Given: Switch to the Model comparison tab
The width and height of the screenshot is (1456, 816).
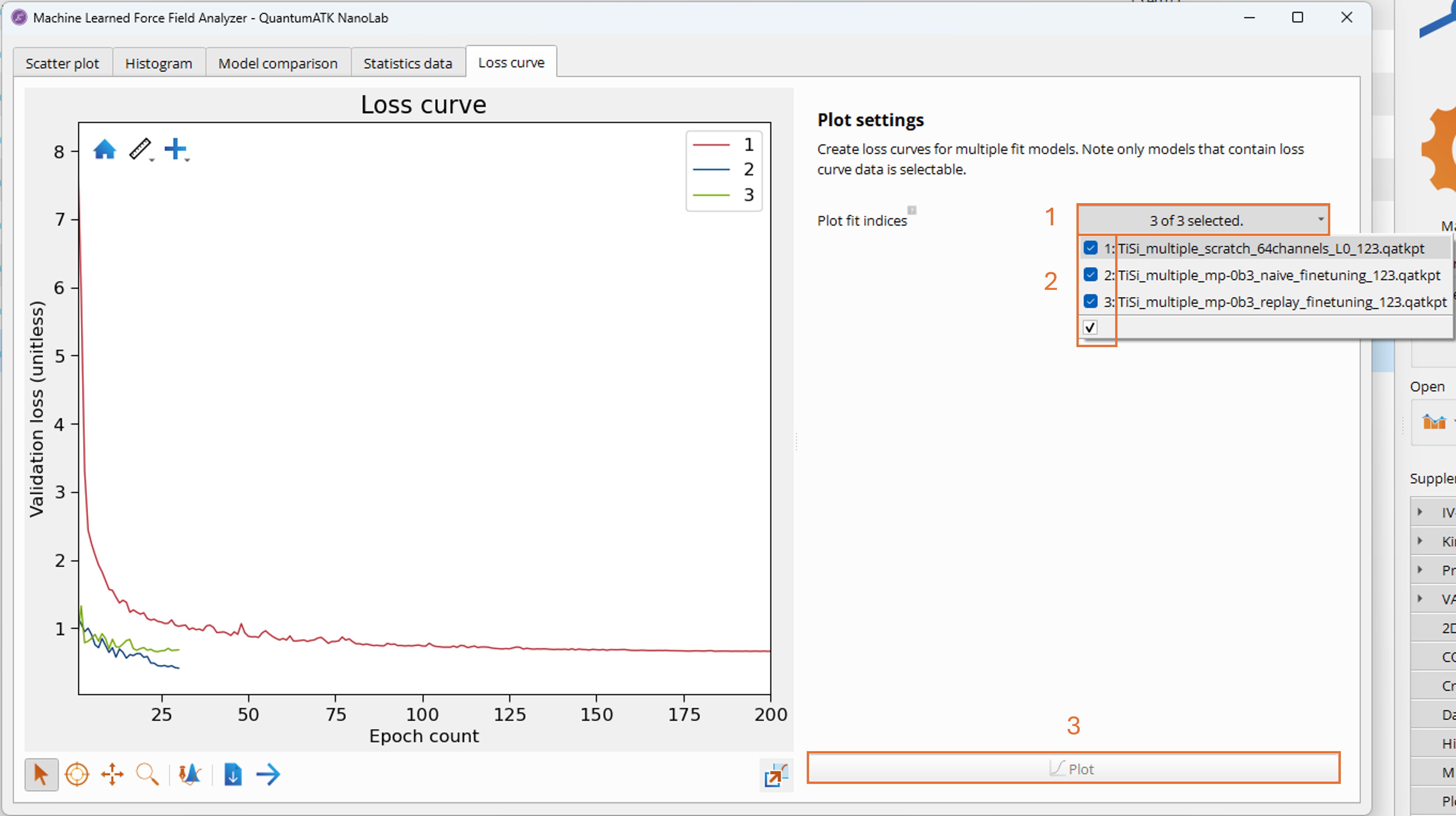Looking at the screenshot, I should [x=278, y=63].
